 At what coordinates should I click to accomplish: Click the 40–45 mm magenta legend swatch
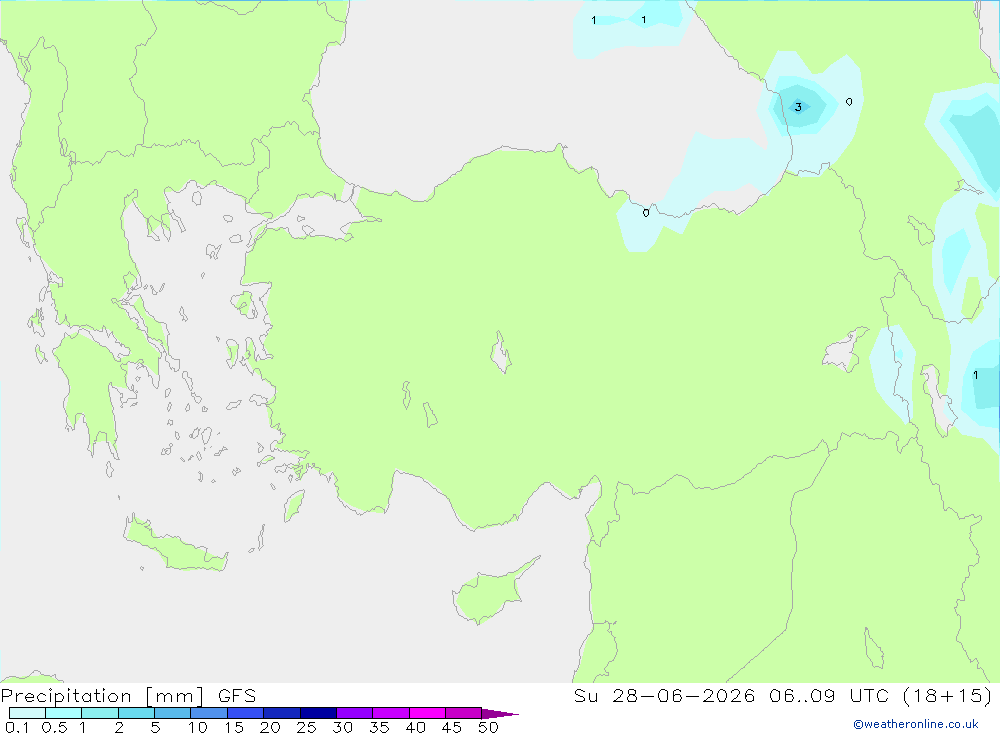click(x=427, y=713)
